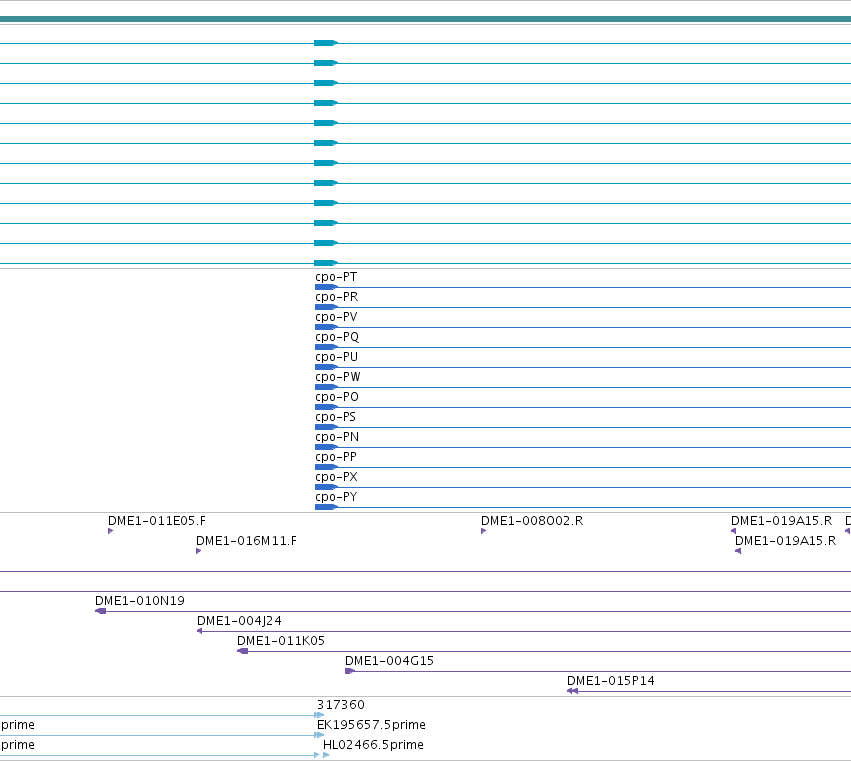Click the double arrowhead of DME1-015P14

573,692
